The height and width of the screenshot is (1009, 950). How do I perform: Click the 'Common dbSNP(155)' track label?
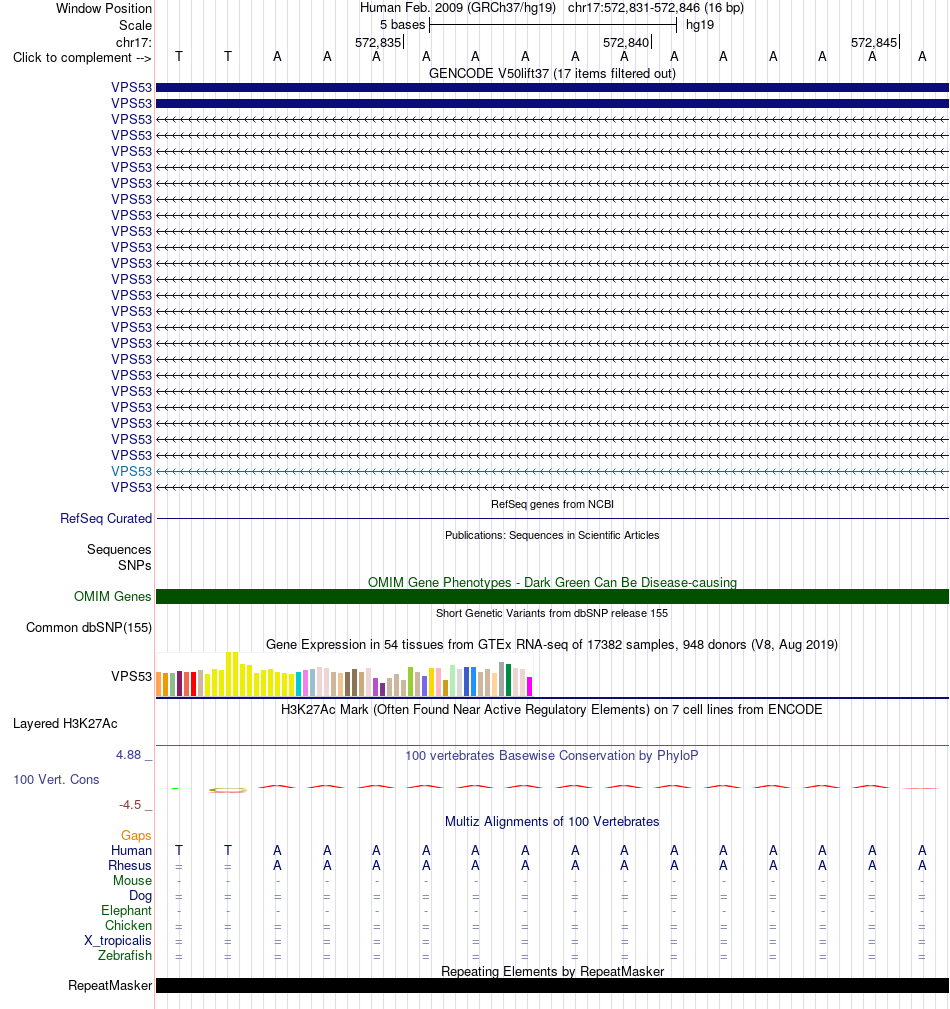tap(89, 627)
